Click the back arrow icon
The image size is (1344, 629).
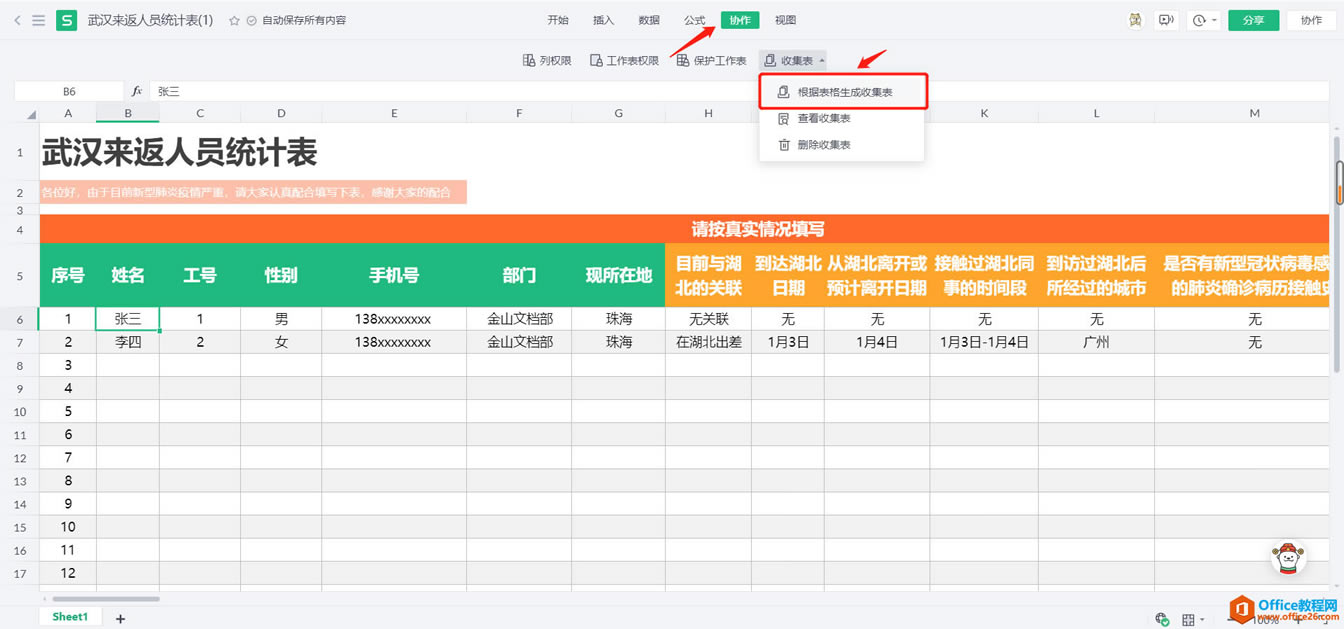[17, 20]
